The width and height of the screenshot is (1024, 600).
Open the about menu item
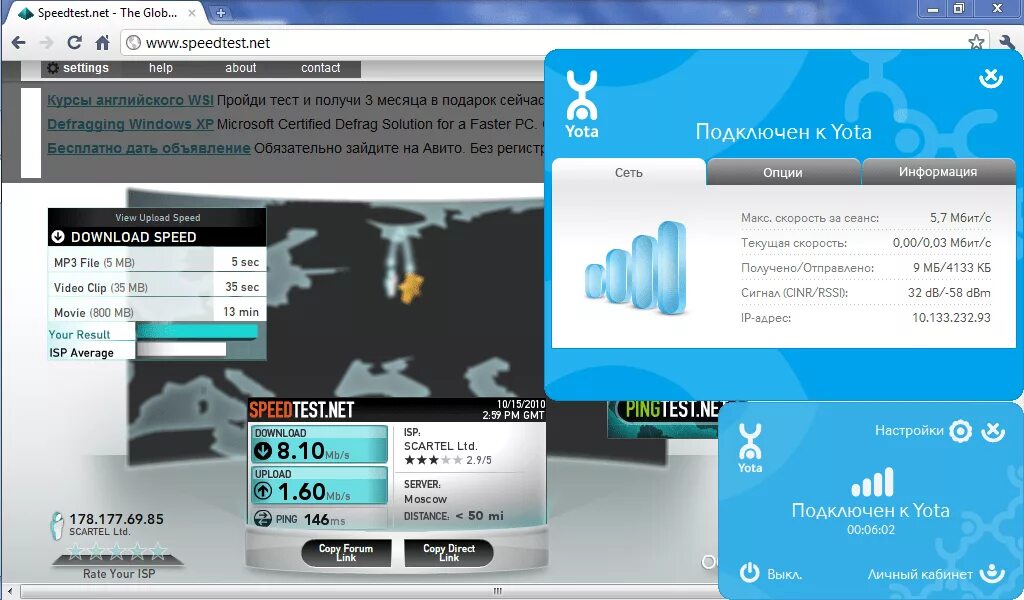(240, 68)
